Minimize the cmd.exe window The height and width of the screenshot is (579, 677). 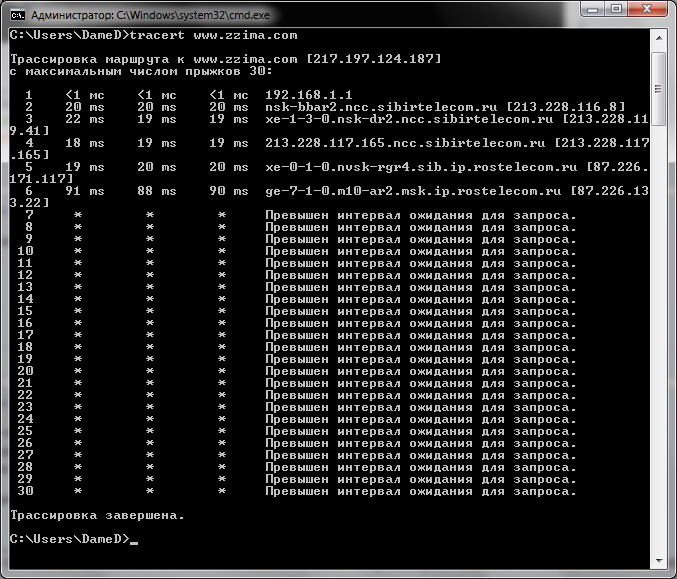coord(593,9)
